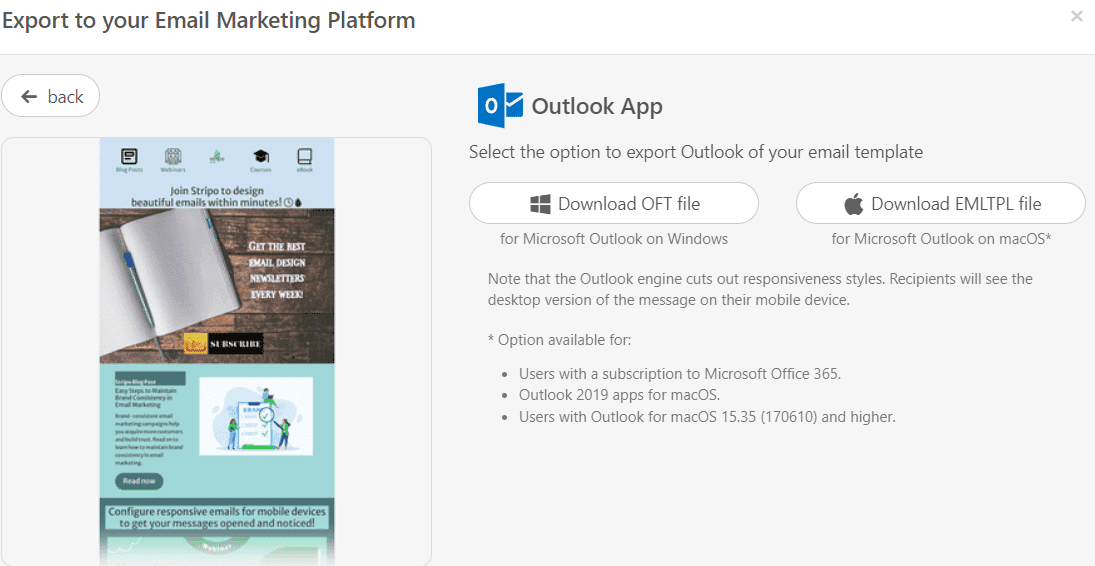Click the checklist illustration in preview
The width and height of the screenshot is (1095, 566).
(x=256, y=416)
